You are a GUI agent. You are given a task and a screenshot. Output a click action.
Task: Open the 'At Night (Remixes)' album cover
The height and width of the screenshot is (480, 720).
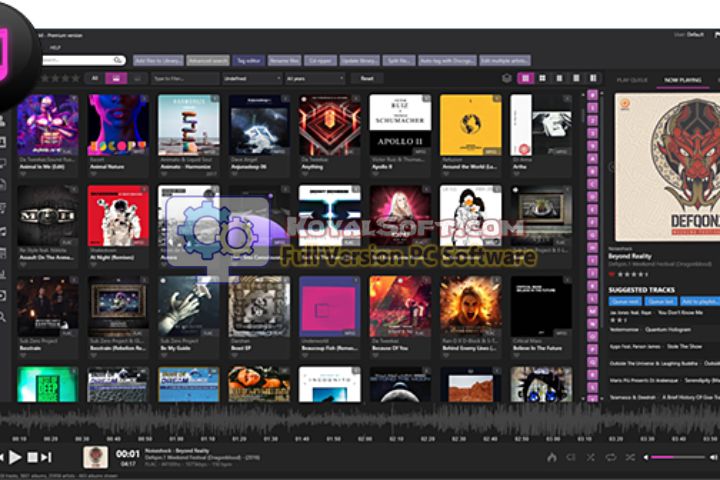tap(118, 216)
